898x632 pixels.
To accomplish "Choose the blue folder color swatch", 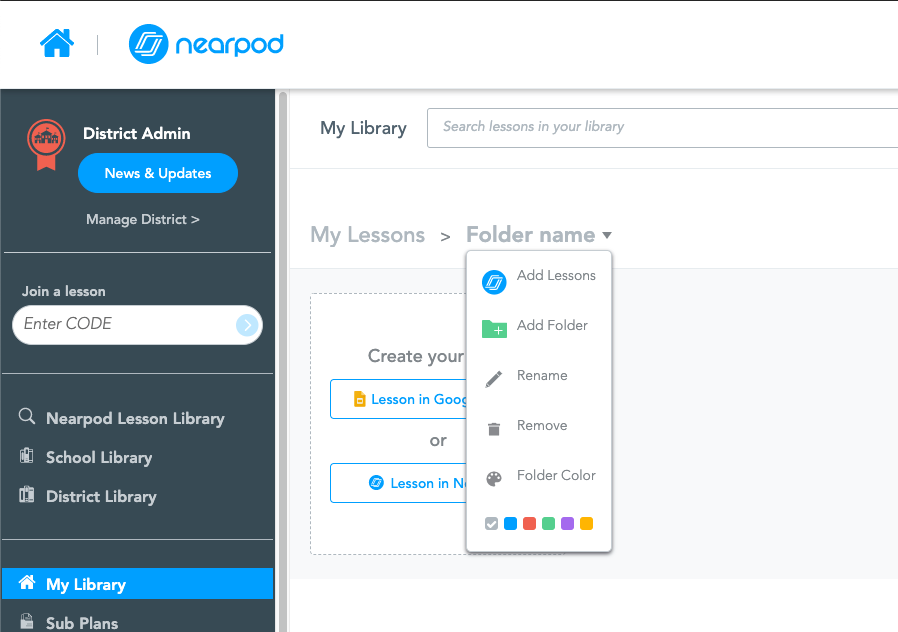I will [x=510, y=523].
